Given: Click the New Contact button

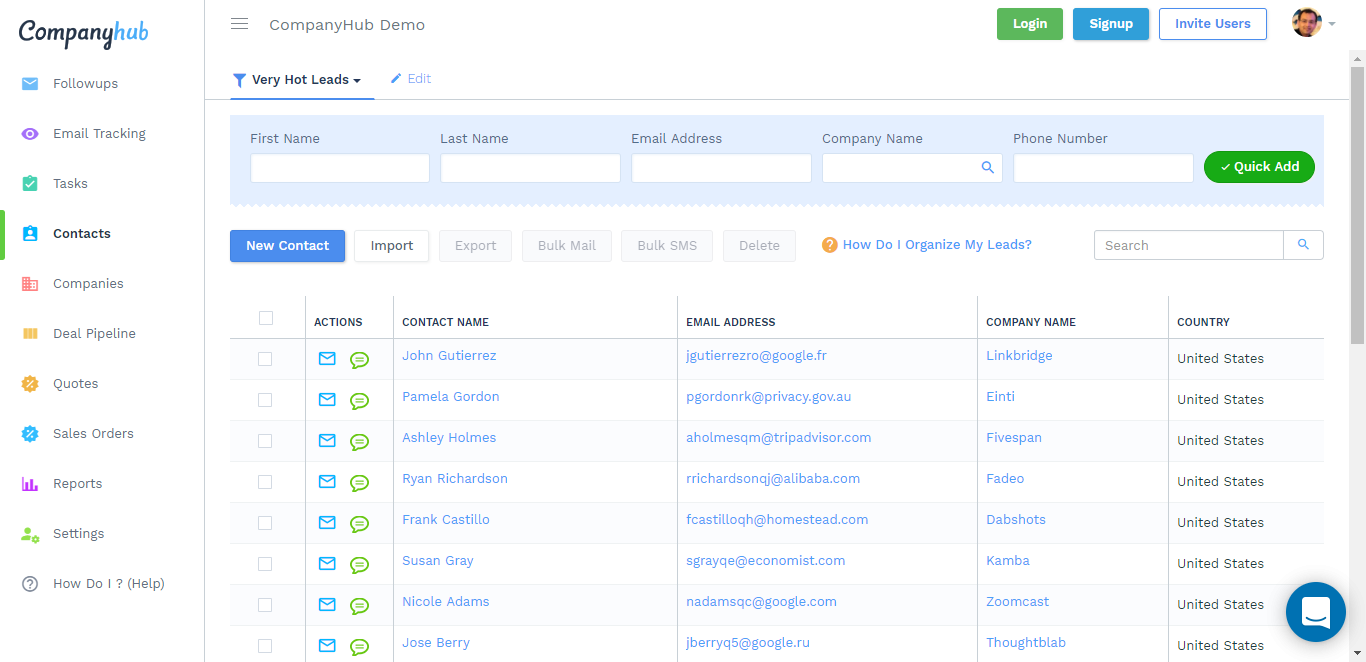Looking at the screenshot, I should coord(288,246).
